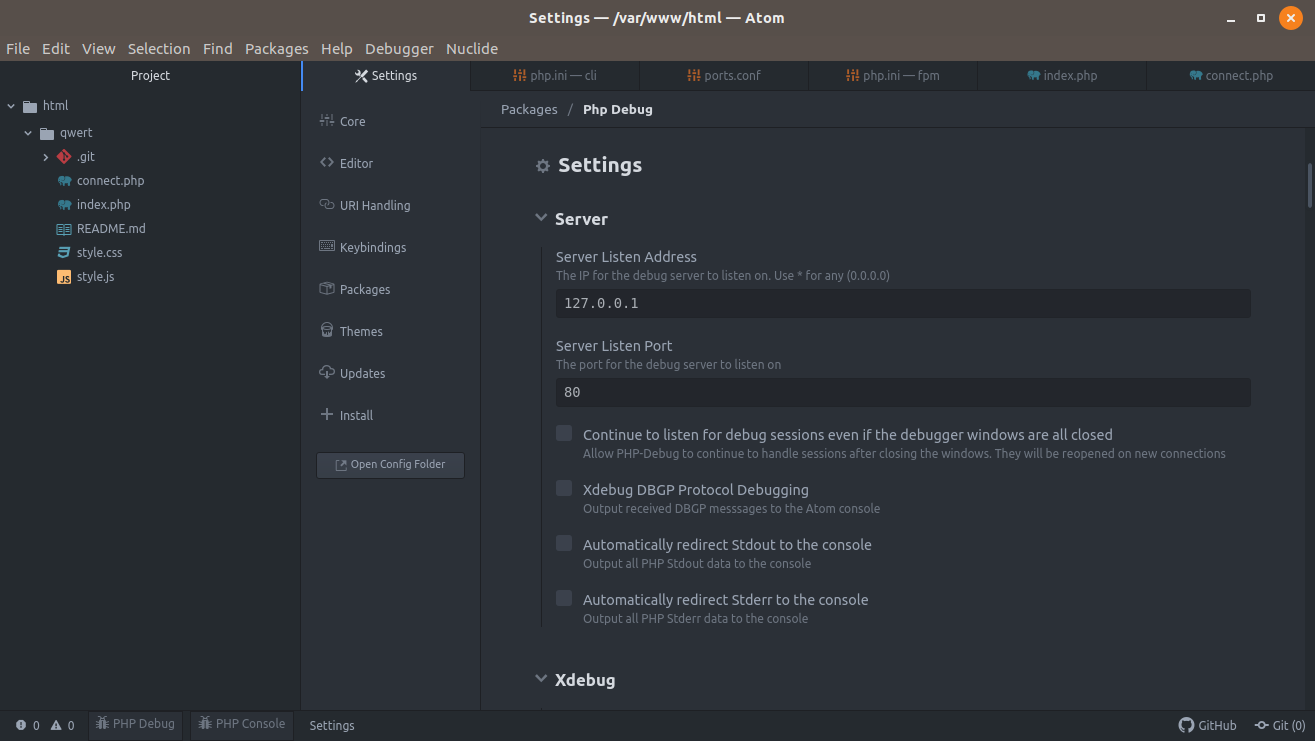Click the PHP icon beside connect.php in the tree

64,181
